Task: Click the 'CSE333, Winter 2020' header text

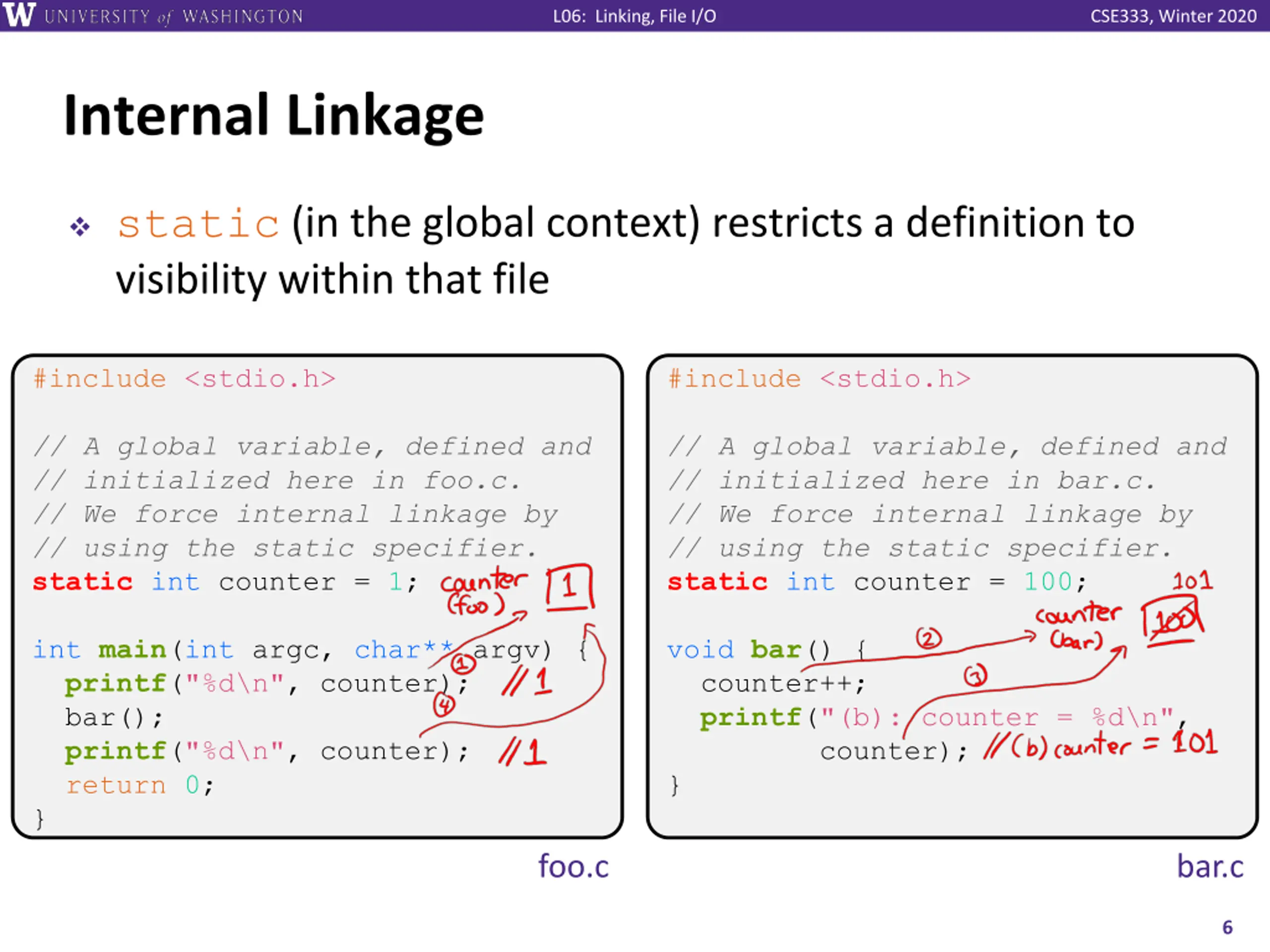Action: click(1174, 16)
